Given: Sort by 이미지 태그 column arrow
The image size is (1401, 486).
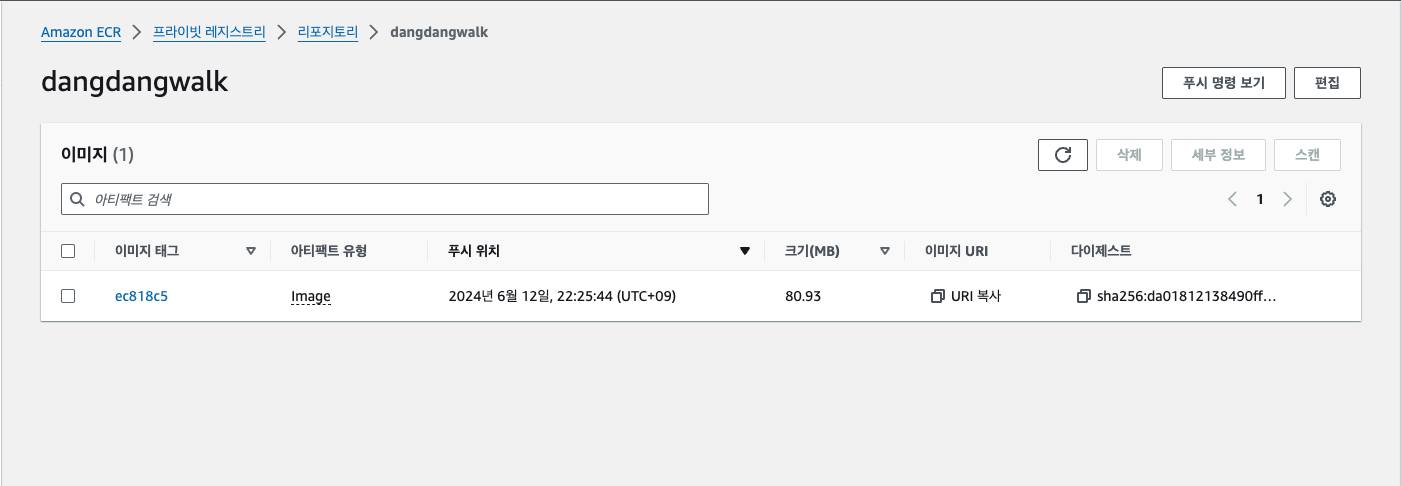Looking at the screenshot, I should pyautogui.click(x=251, y=251).
